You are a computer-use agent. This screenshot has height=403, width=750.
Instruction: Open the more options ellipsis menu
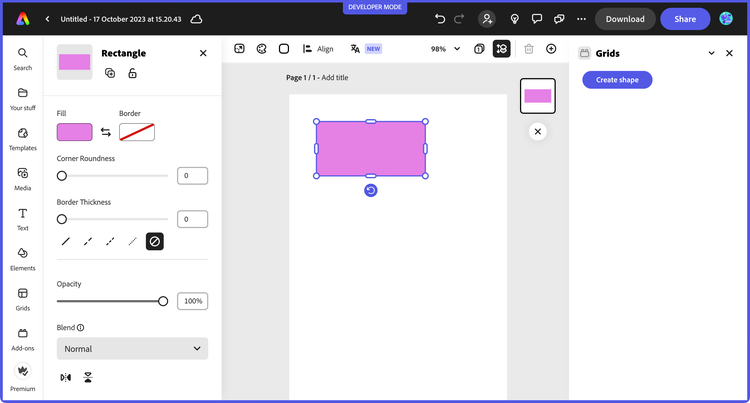[583, 19]
